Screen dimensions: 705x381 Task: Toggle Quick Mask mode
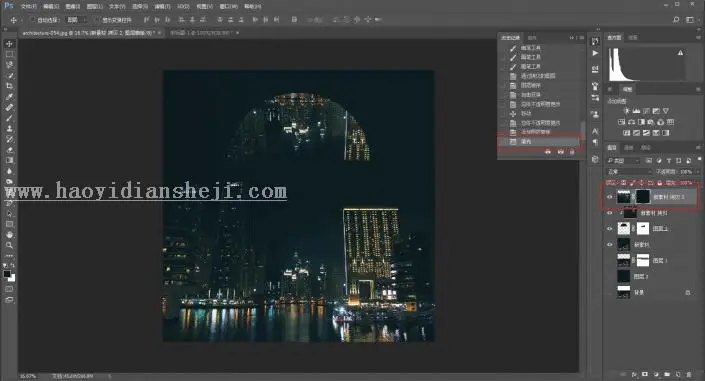coord(9,289)
